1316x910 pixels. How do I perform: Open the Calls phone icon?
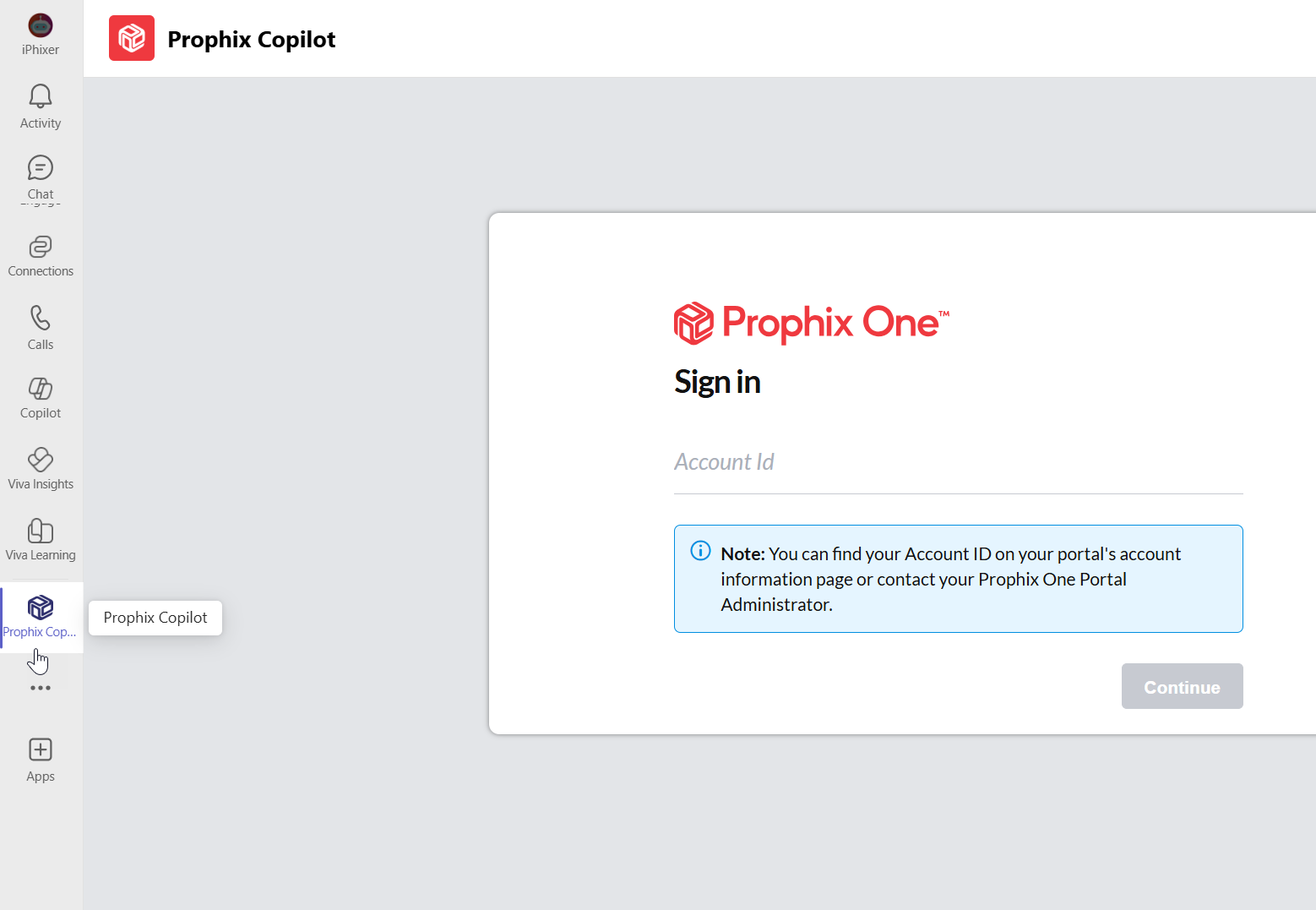pos(41,328)
